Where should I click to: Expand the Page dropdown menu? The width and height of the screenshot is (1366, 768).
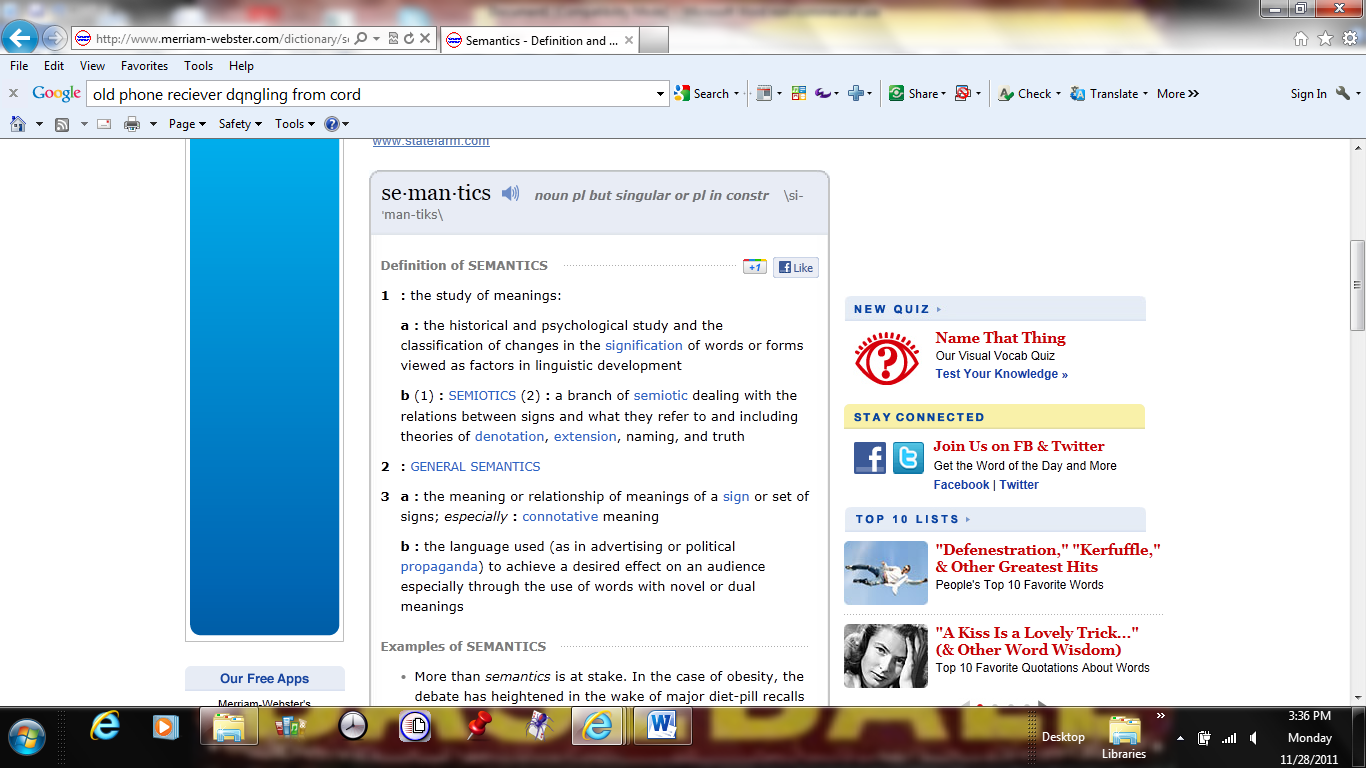tap(187, 124)
